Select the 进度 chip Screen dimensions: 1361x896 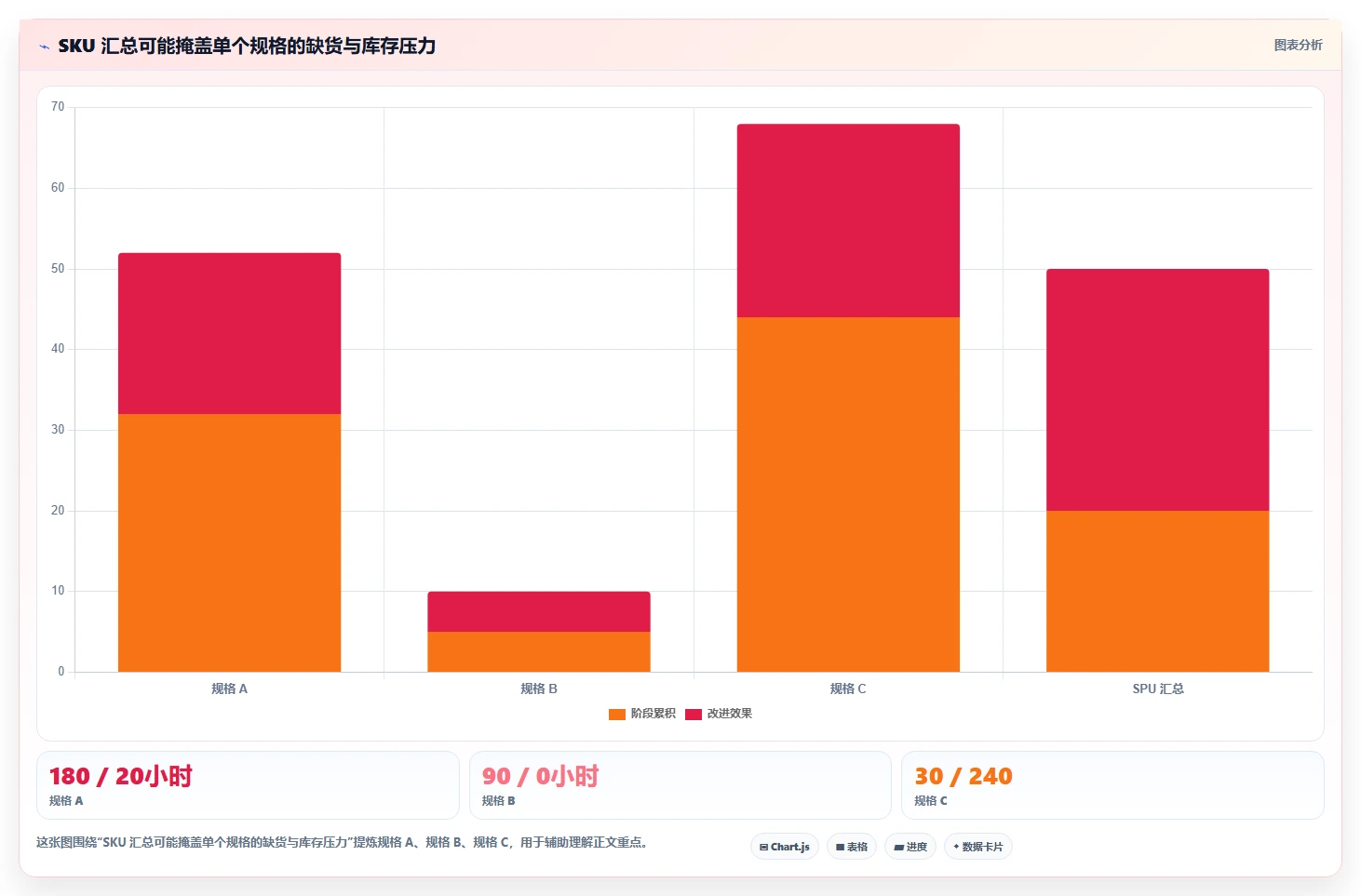(910, 847)
